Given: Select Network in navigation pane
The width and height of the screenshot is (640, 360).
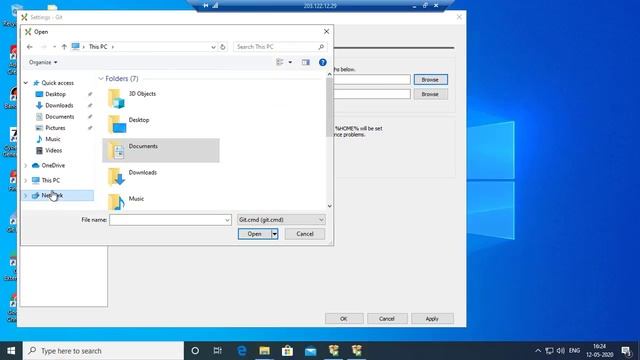Looking at the screenshot, I should pyautogui.click(x=52, y=196).
